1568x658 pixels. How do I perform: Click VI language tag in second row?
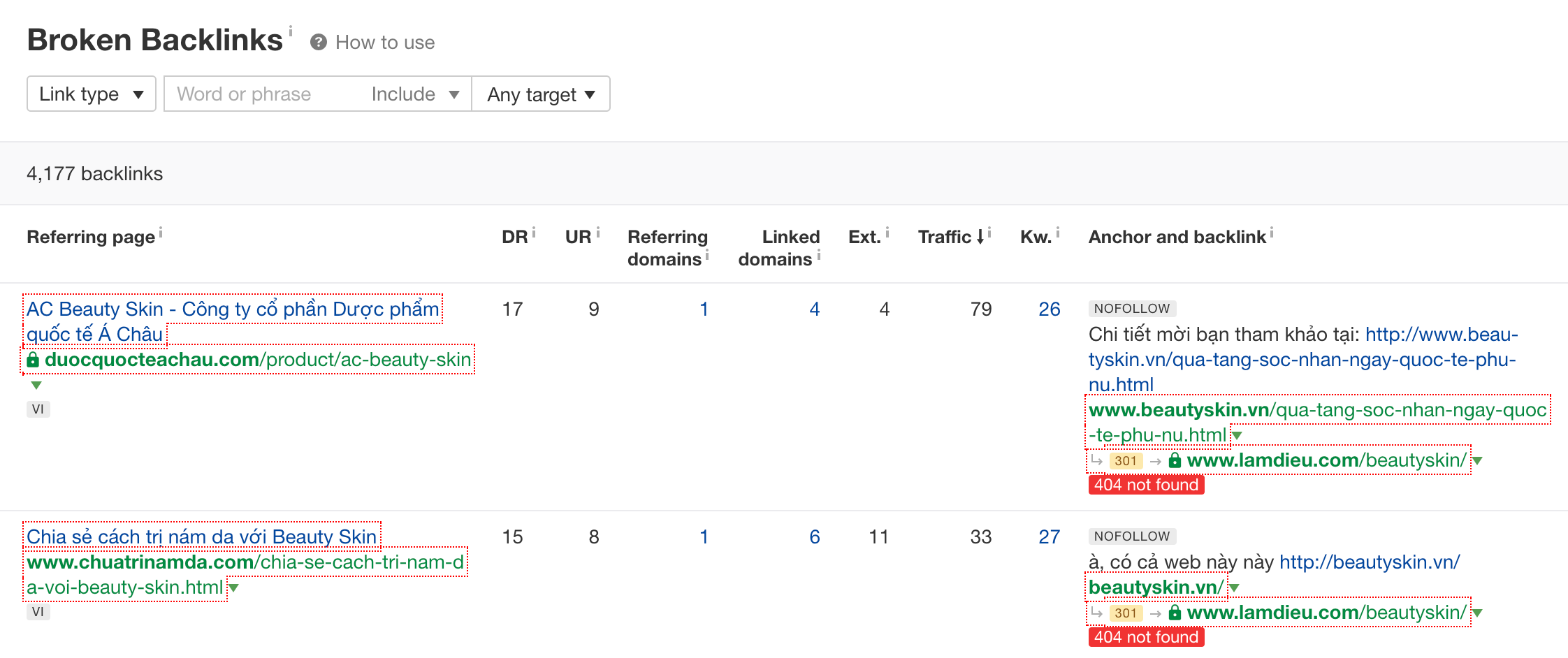(x=38, y=612)
